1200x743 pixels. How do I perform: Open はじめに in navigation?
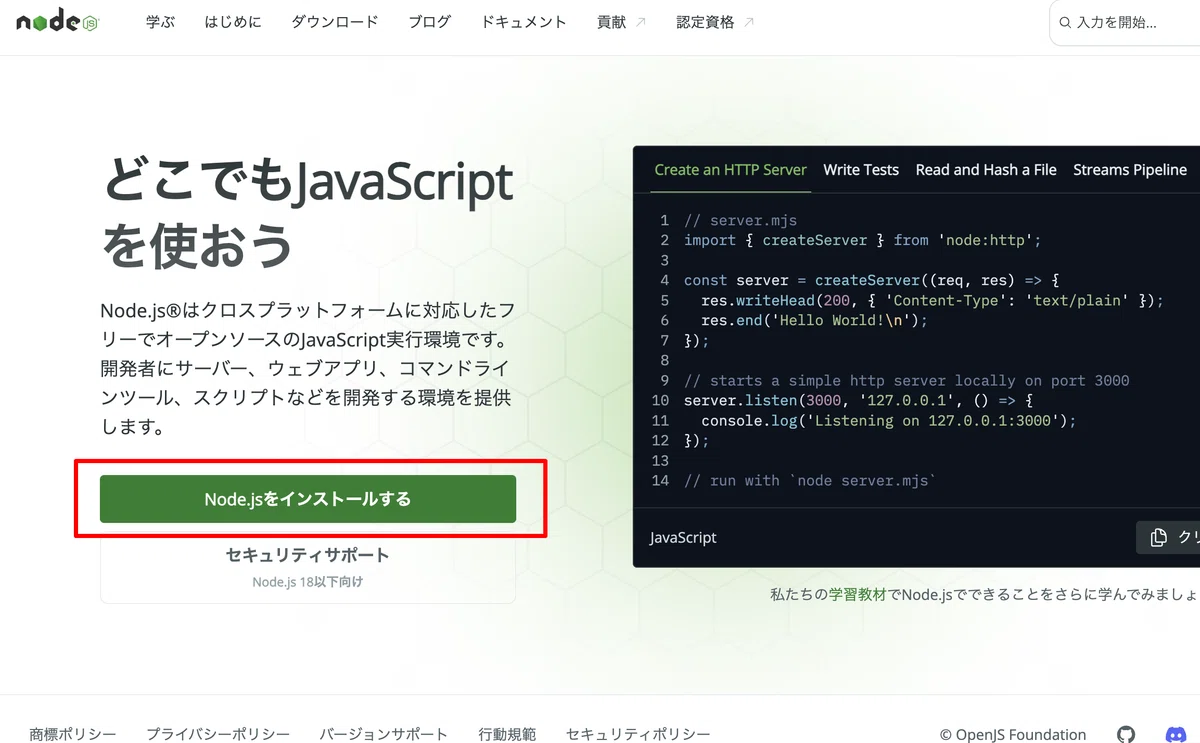(x=233, y=21)
